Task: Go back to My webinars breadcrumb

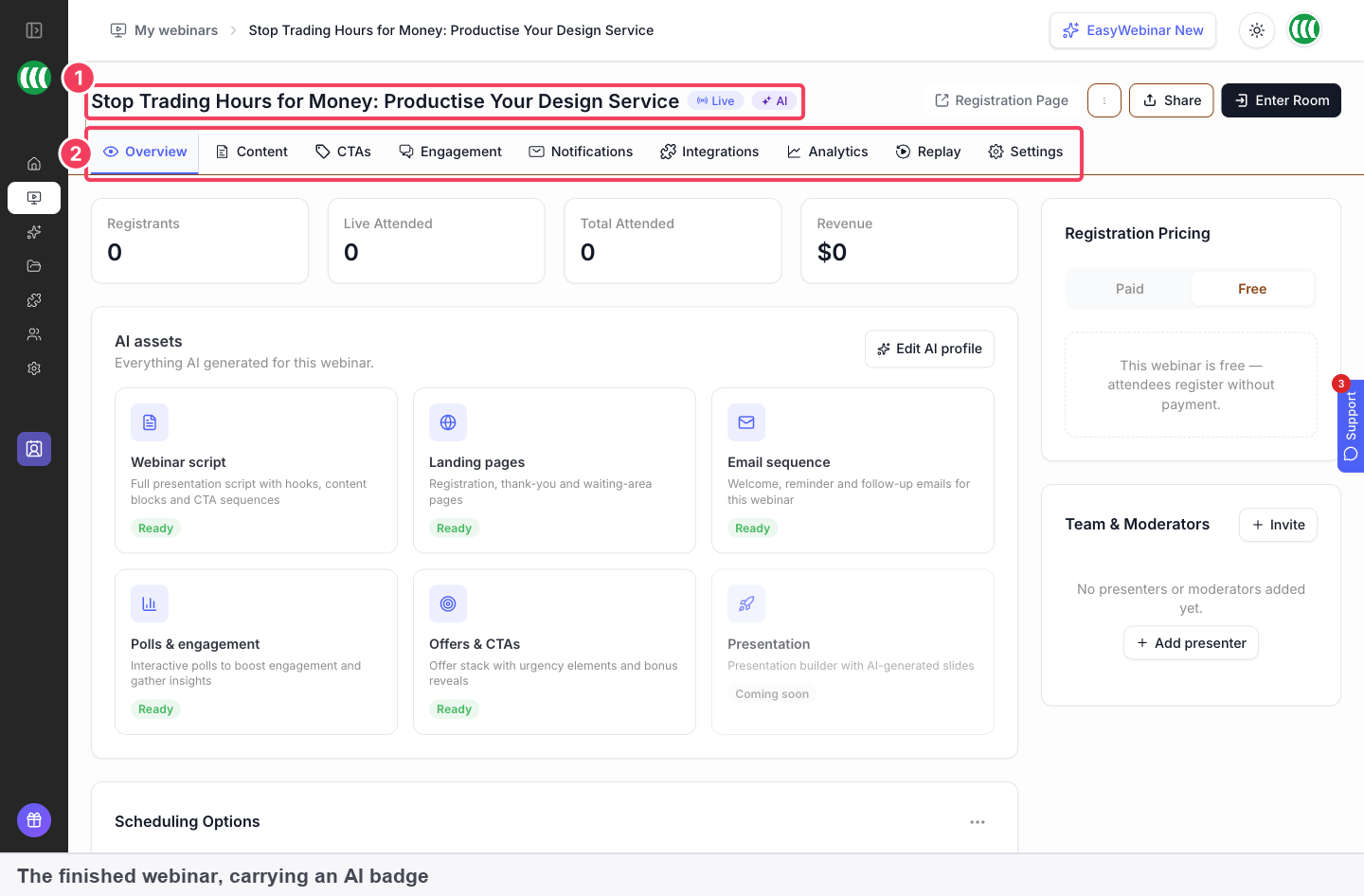Action: tap(165, 30)
